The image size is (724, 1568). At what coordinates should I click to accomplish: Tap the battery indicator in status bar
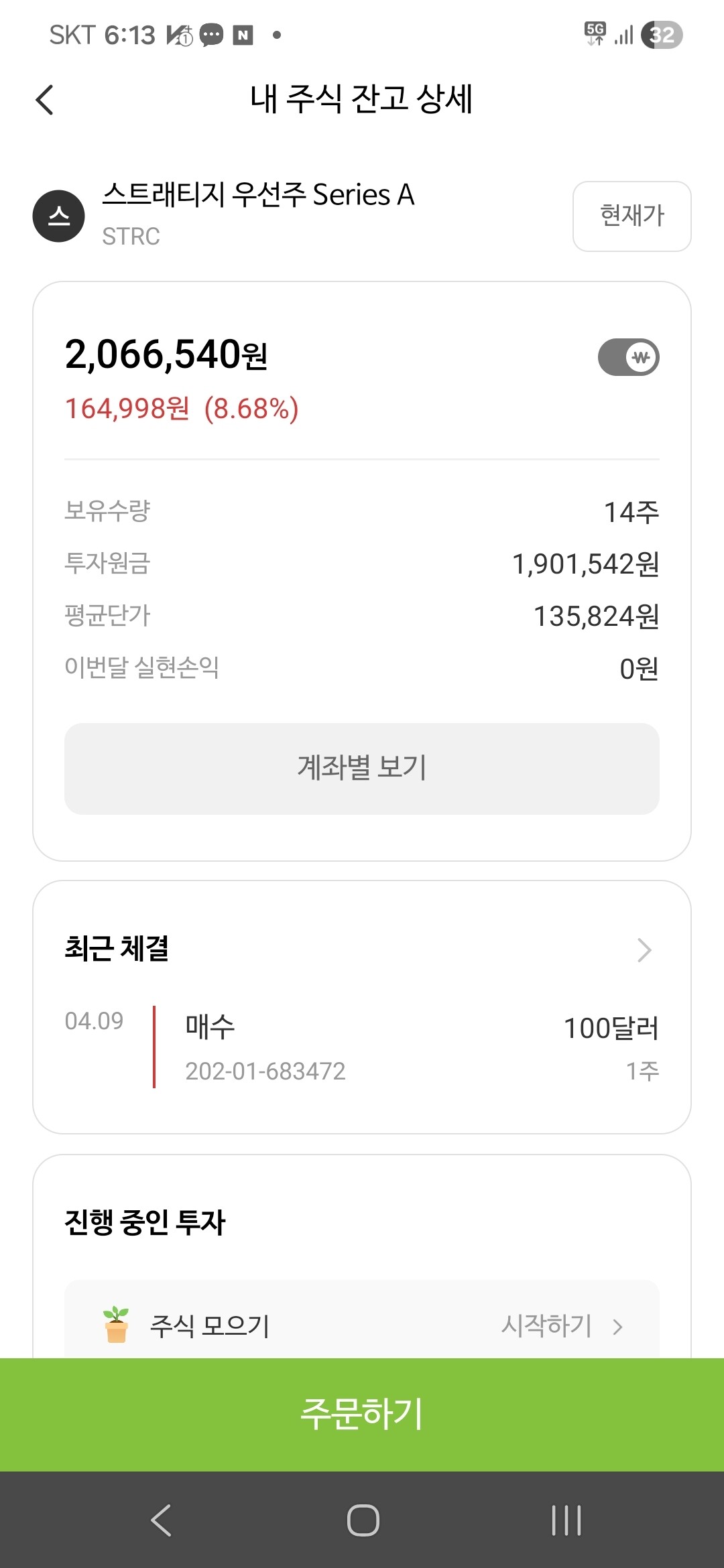click(662, 35)
